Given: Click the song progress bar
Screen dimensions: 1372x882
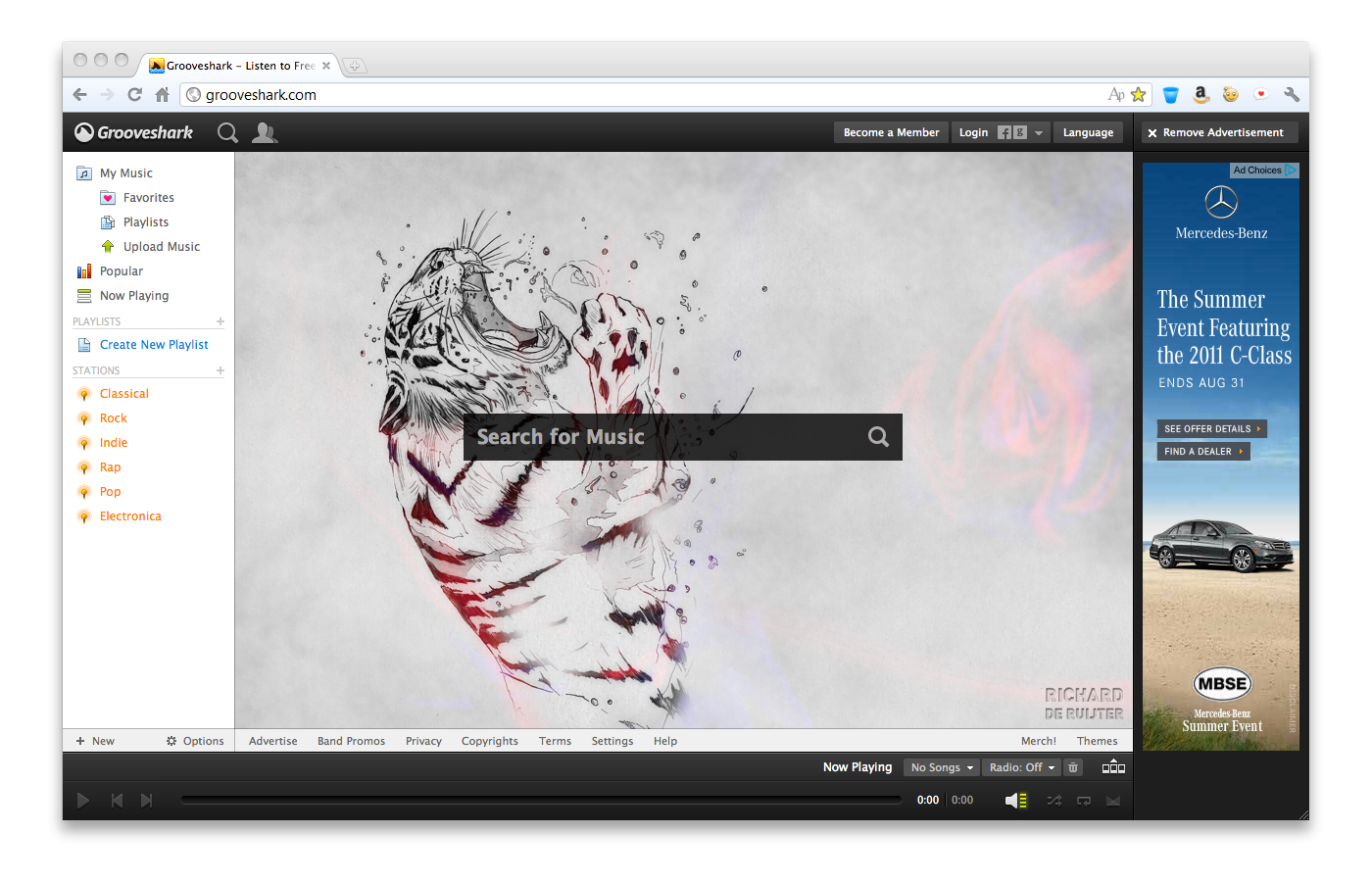Looking at the screenshot, I should point(541,801).
